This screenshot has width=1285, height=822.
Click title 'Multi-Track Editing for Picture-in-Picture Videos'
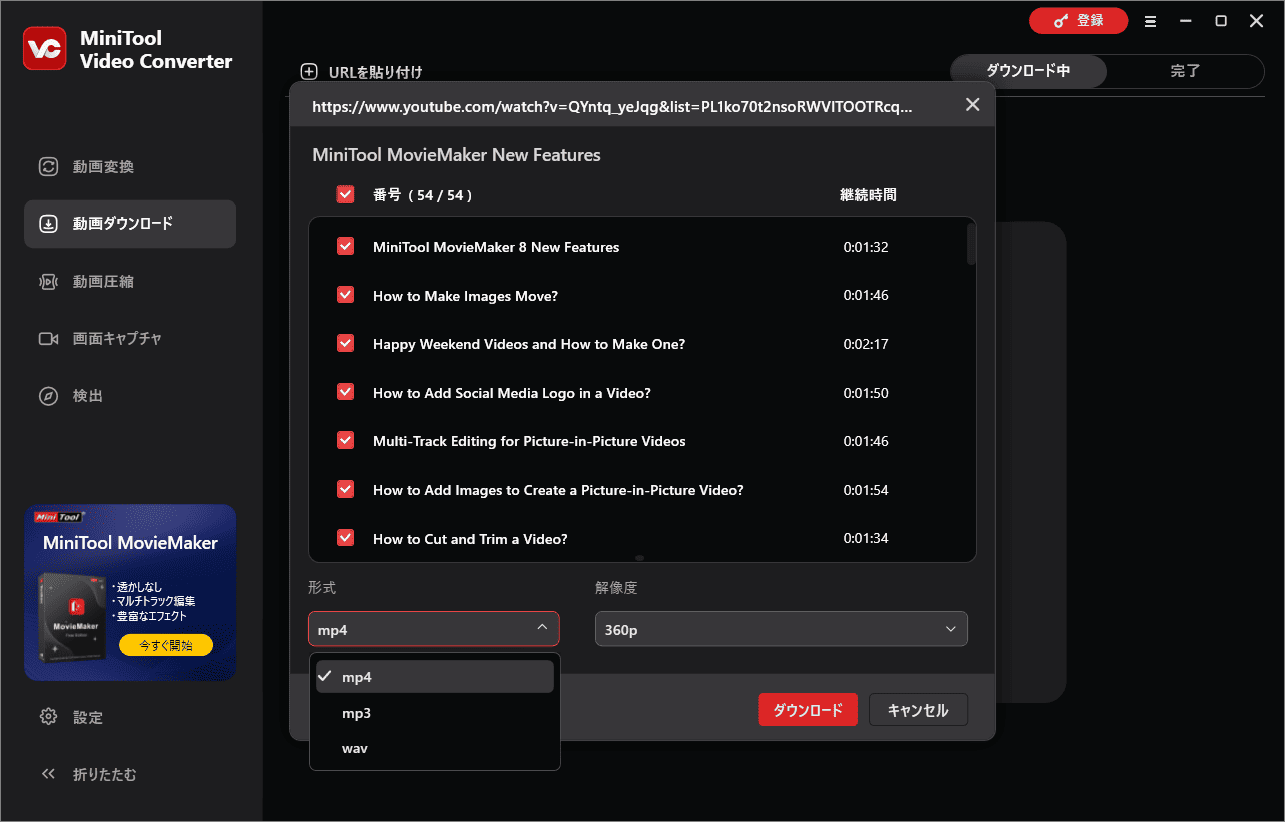(529, 441)
